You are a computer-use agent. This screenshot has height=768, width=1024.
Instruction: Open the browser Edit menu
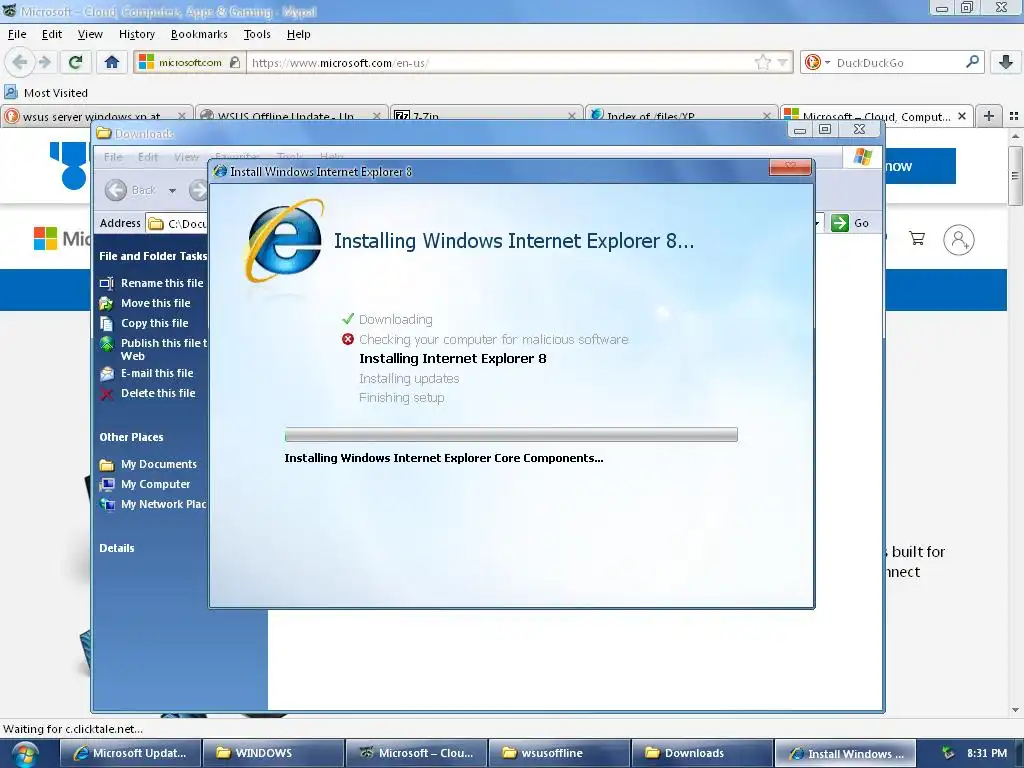pyautogui.click(x=52, y=34)
